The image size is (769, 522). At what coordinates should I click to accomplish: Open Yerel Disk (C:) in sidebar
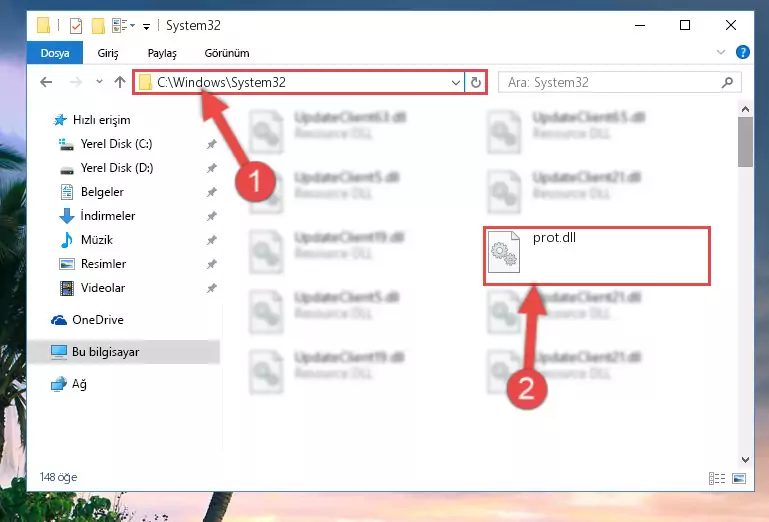[x=105, y=144]
